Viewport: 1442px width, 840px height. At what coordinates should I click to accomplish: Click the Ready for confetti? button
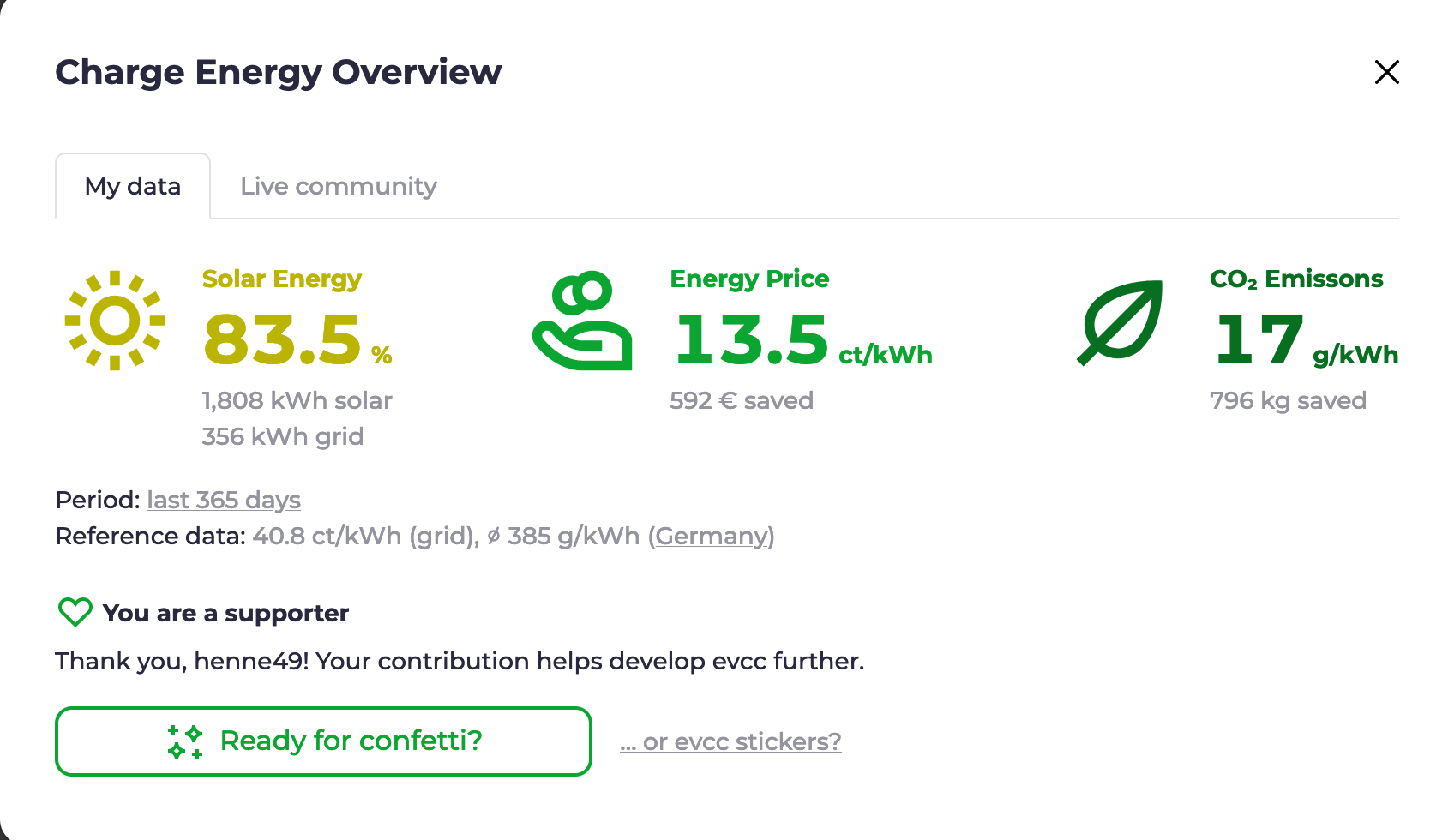click(x=323, y=741)
